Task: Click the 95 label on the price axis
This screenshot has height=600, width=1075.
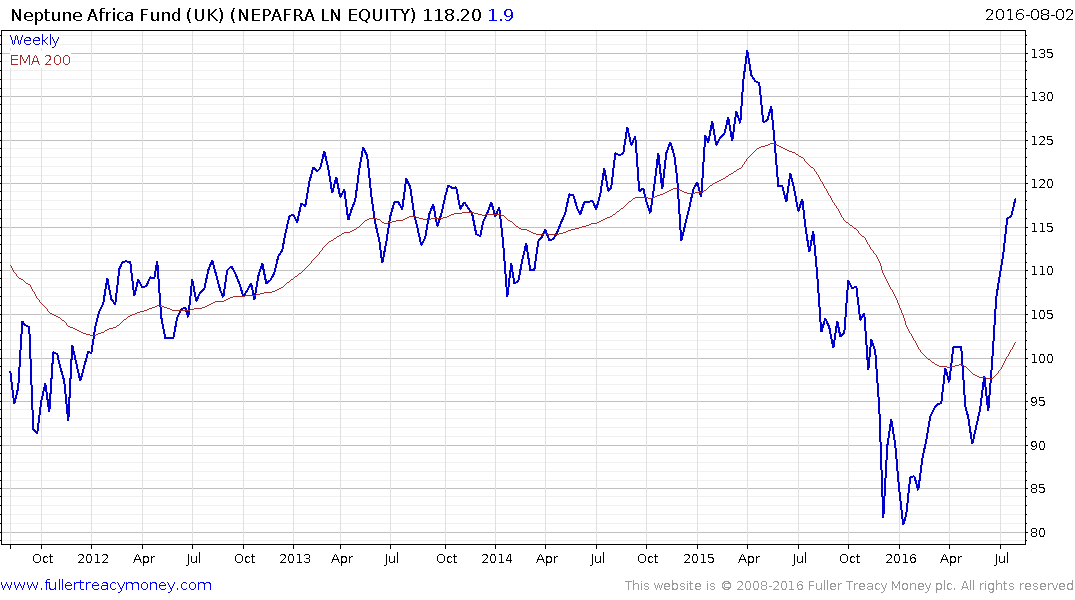Action: click(1039, 402)
